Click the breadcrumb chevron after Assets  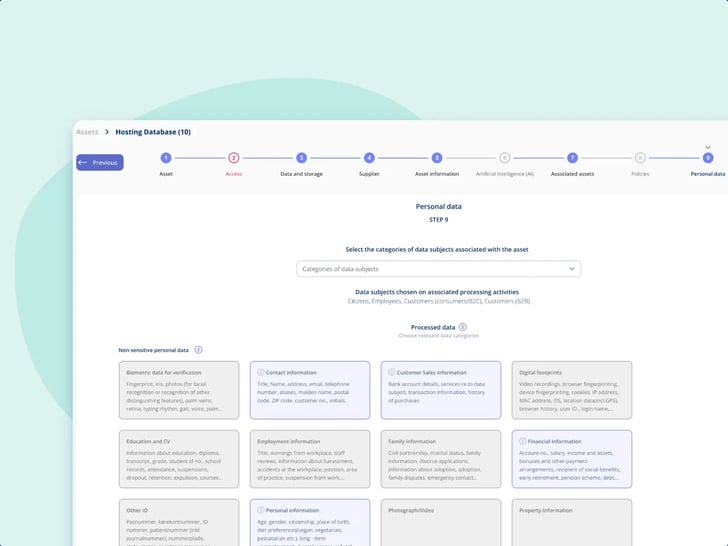click(x=107, y=132)
